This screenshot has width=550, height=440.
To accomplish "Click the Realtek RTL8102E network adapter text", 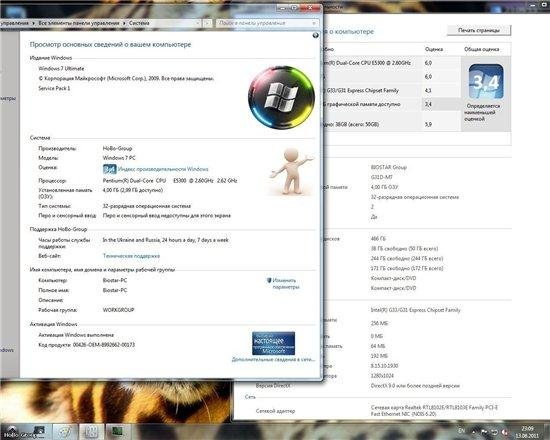I will coord(434,411).
